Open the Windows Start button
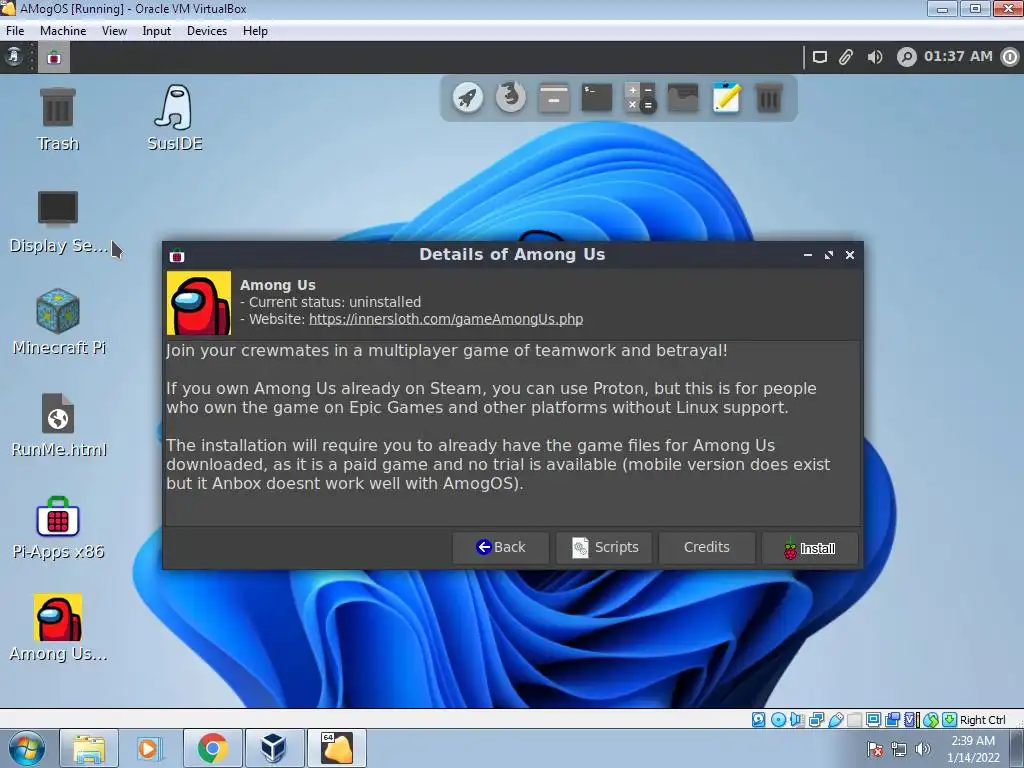The height and width of the screenshot is (768, 1024). coord(27,748)
